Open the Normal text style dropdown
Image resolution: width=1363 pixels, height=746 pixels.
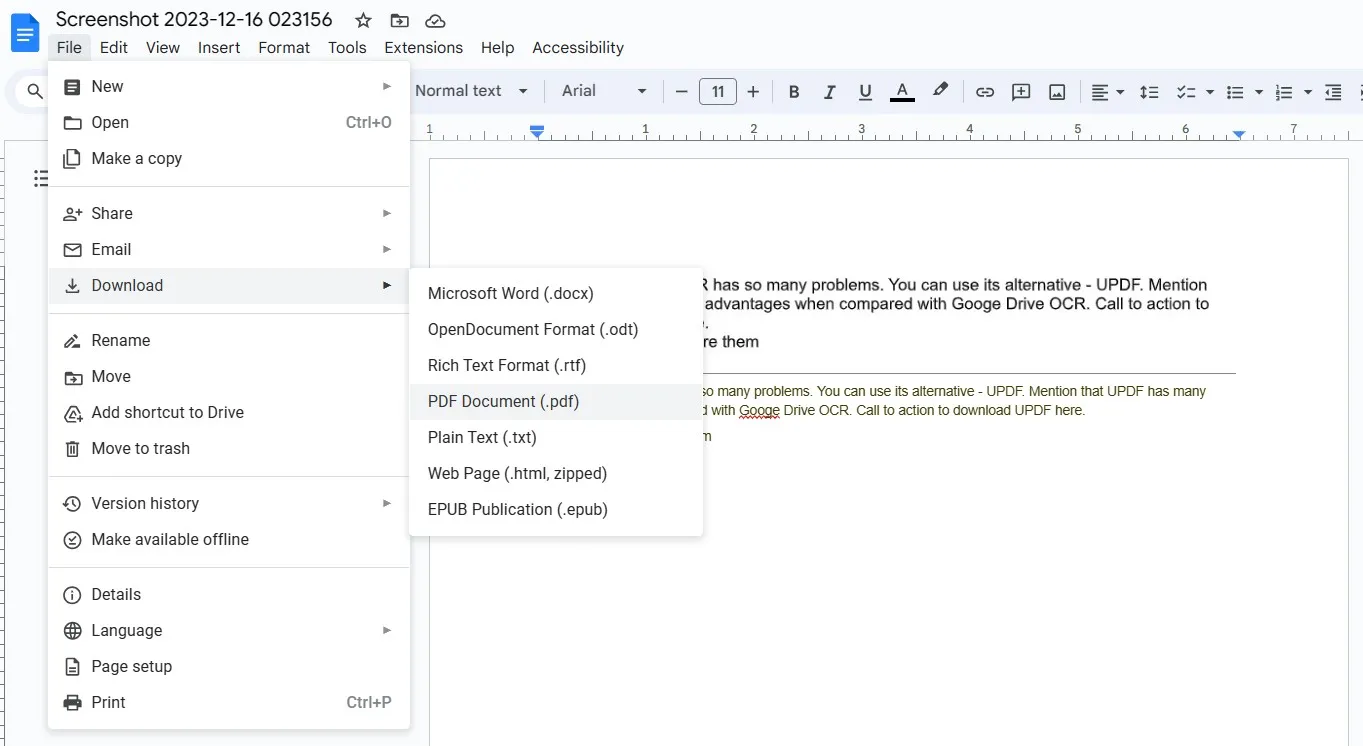coord(470,91)
